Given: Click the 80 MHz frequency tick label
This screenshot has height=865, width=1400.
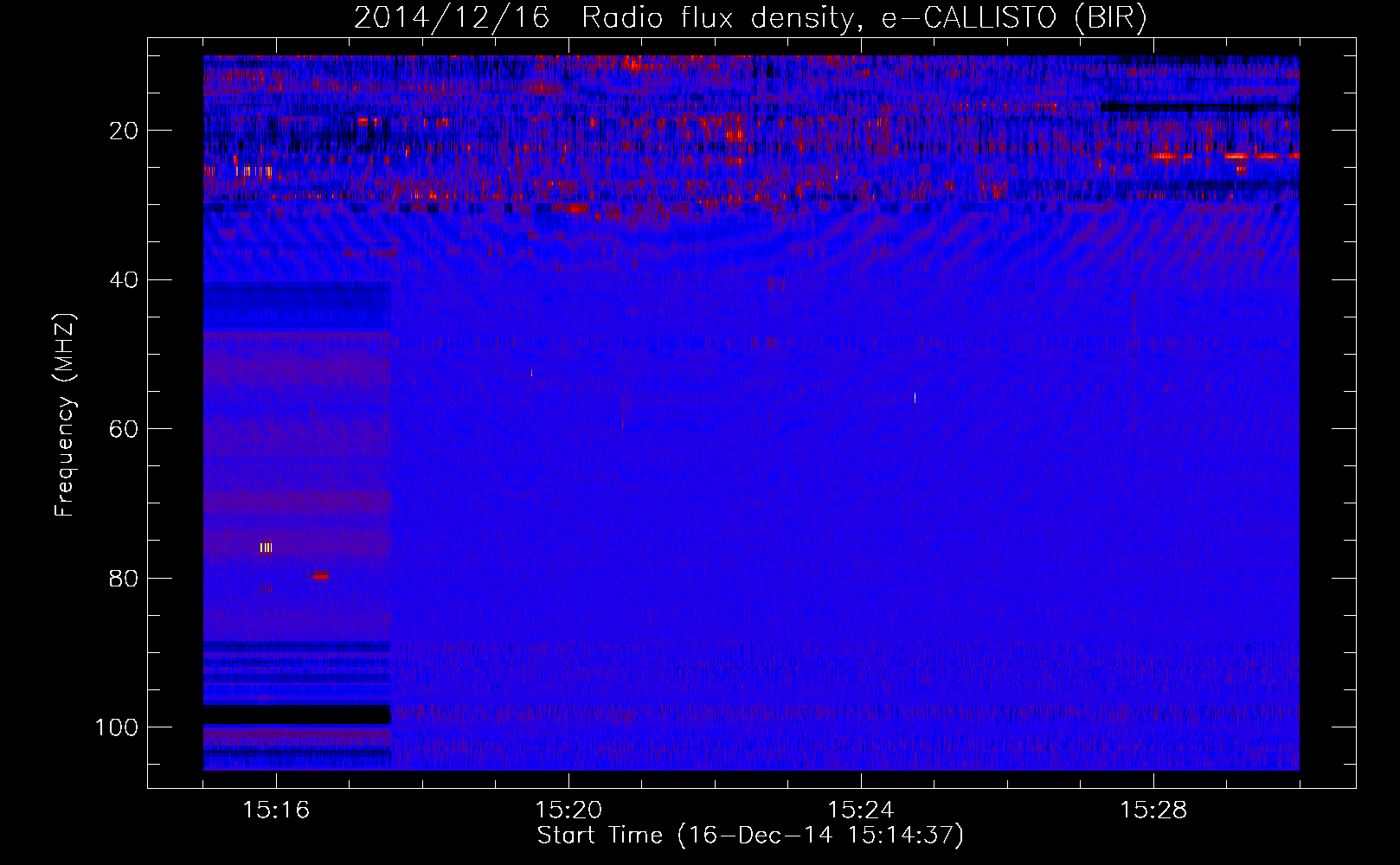Looking at the screenshot, I should click(x=124, y=579).
